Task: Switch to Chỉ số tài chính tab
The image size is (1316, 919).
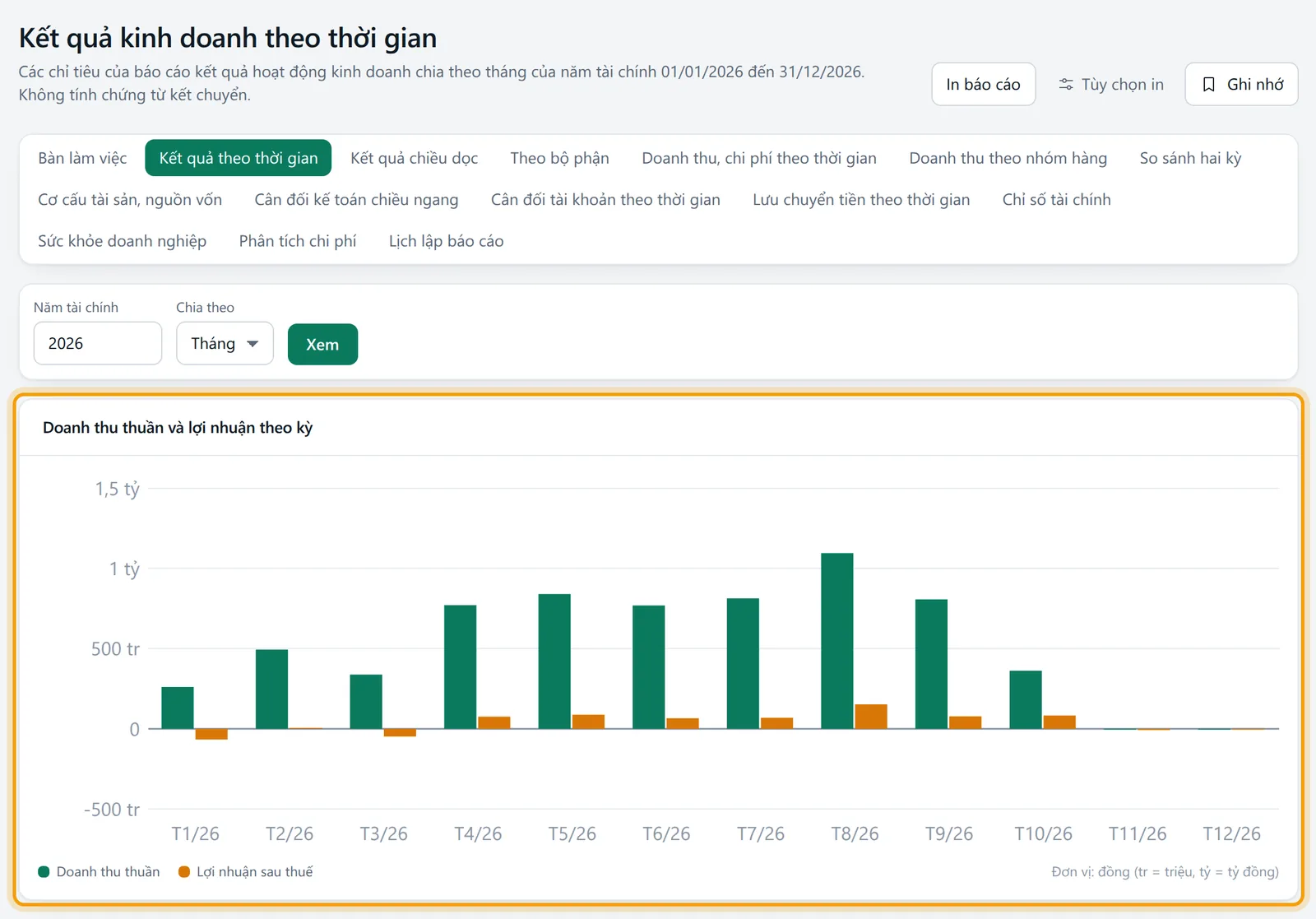Action: 1057,200
